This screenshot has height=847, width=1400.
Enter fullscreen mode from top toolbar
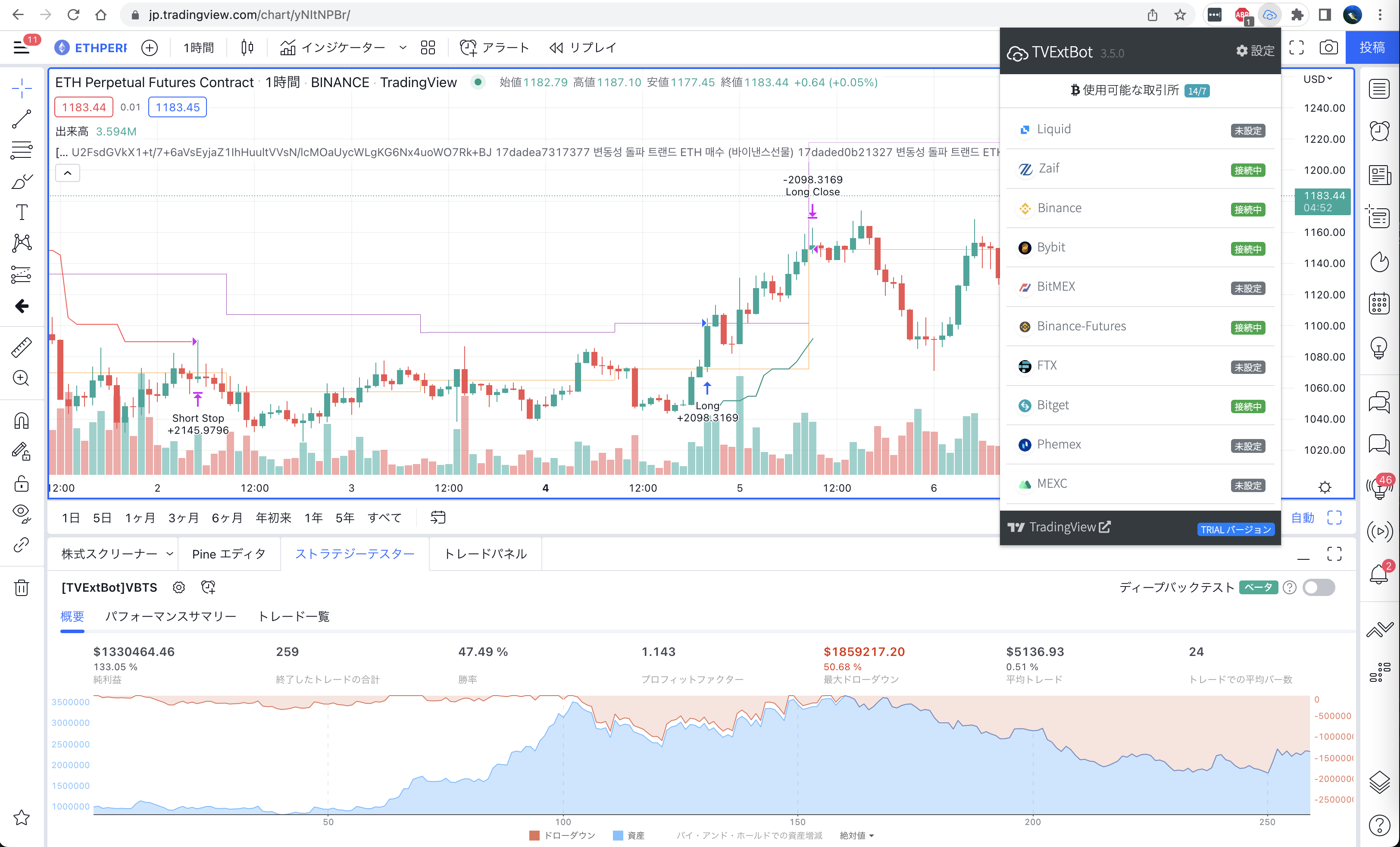click(1297, 48)
